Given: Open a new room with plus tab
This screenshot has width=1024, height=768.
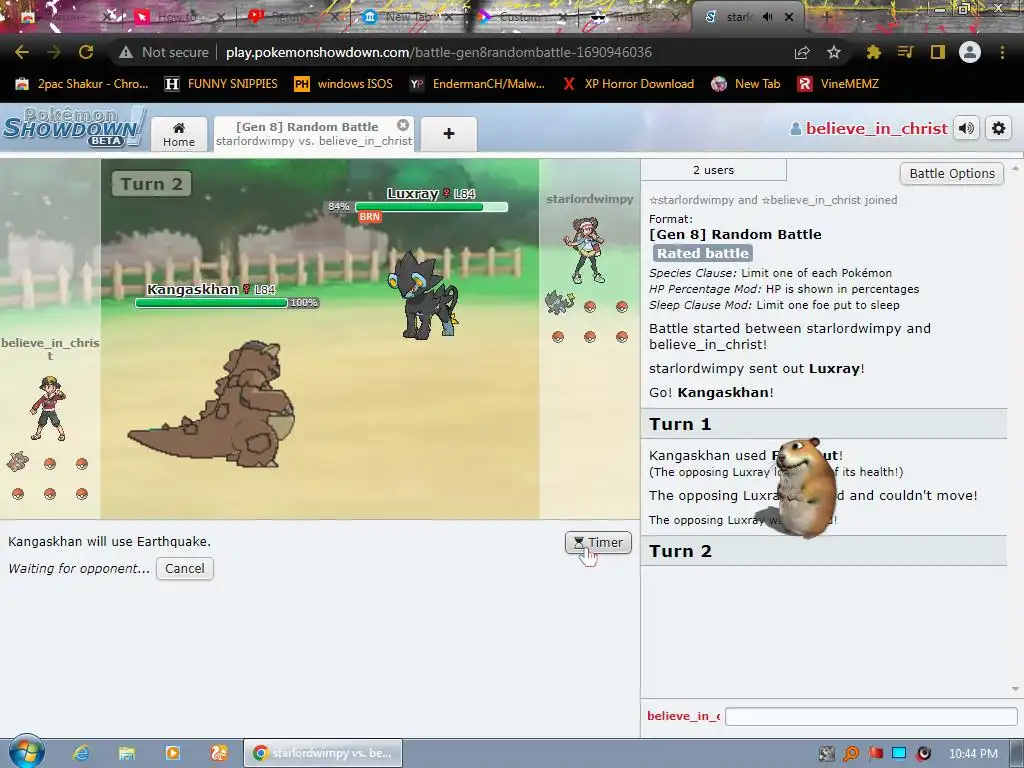Looking at the screenshot, I should pos(449,134).
